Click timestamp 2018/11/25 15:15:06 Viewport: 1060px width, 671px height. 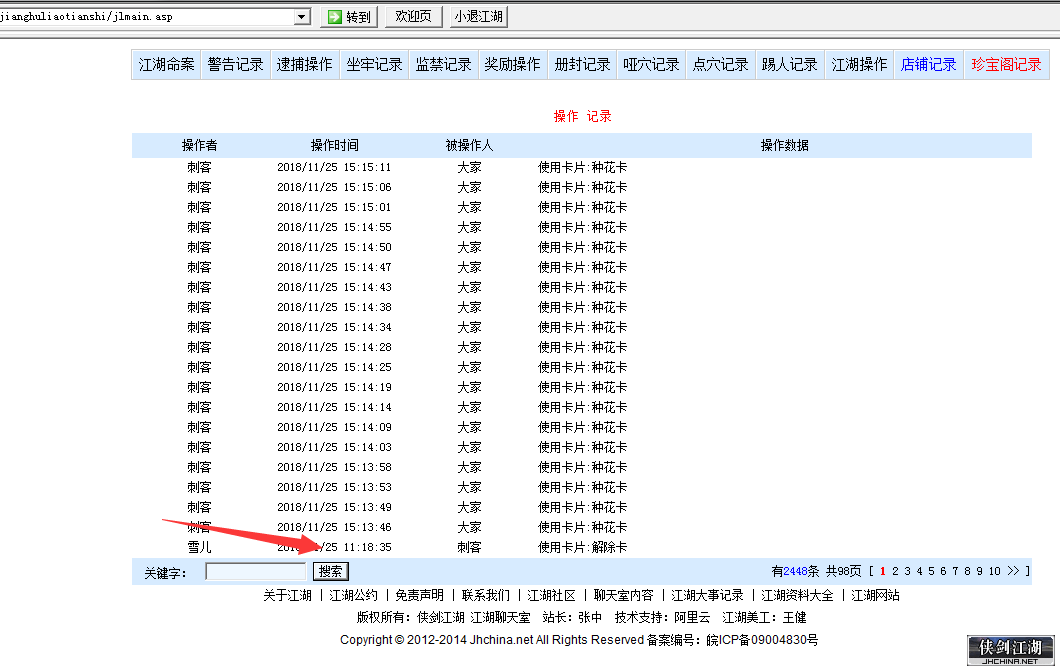pyautogui.click(x=334, y=187)
